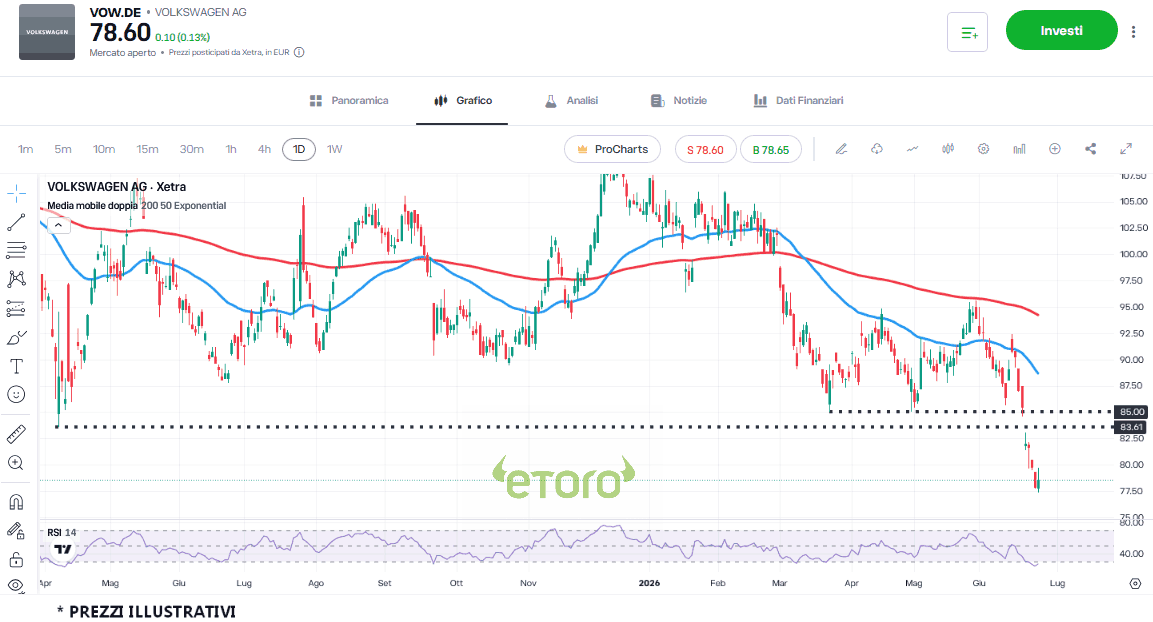The height and width of the screenshot is (622, 1153).
Task: Select the 1m timeframe
Action: coord(26,149)
